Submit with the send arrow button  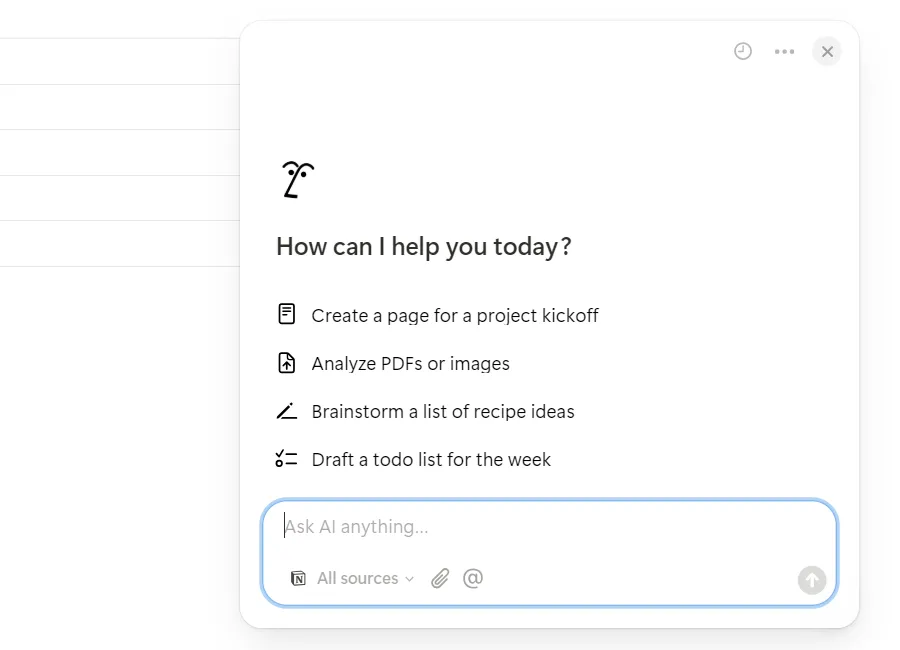[x=812, y=580]
